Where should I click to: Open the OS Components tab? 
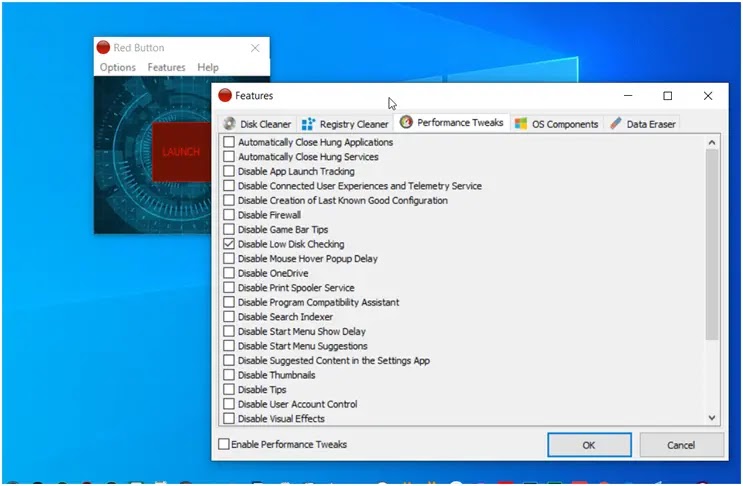click(x=557, y=124)
